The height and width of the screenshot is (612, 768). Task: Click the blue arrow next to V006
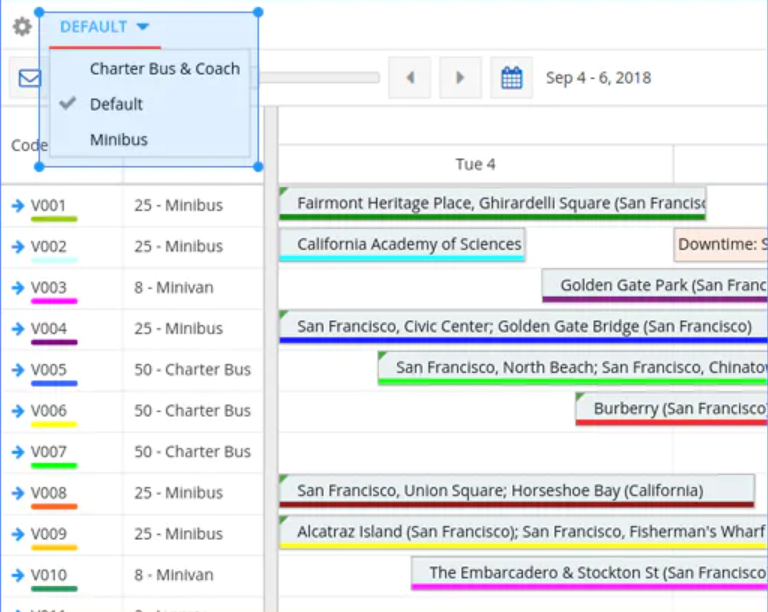tap(18, 411)
